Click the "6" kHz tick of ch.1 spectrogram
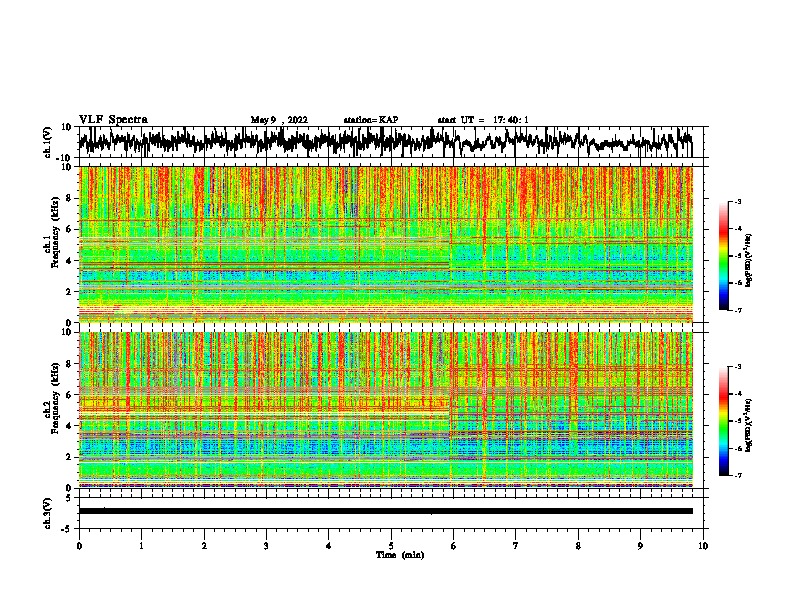 tap(70, 229)
